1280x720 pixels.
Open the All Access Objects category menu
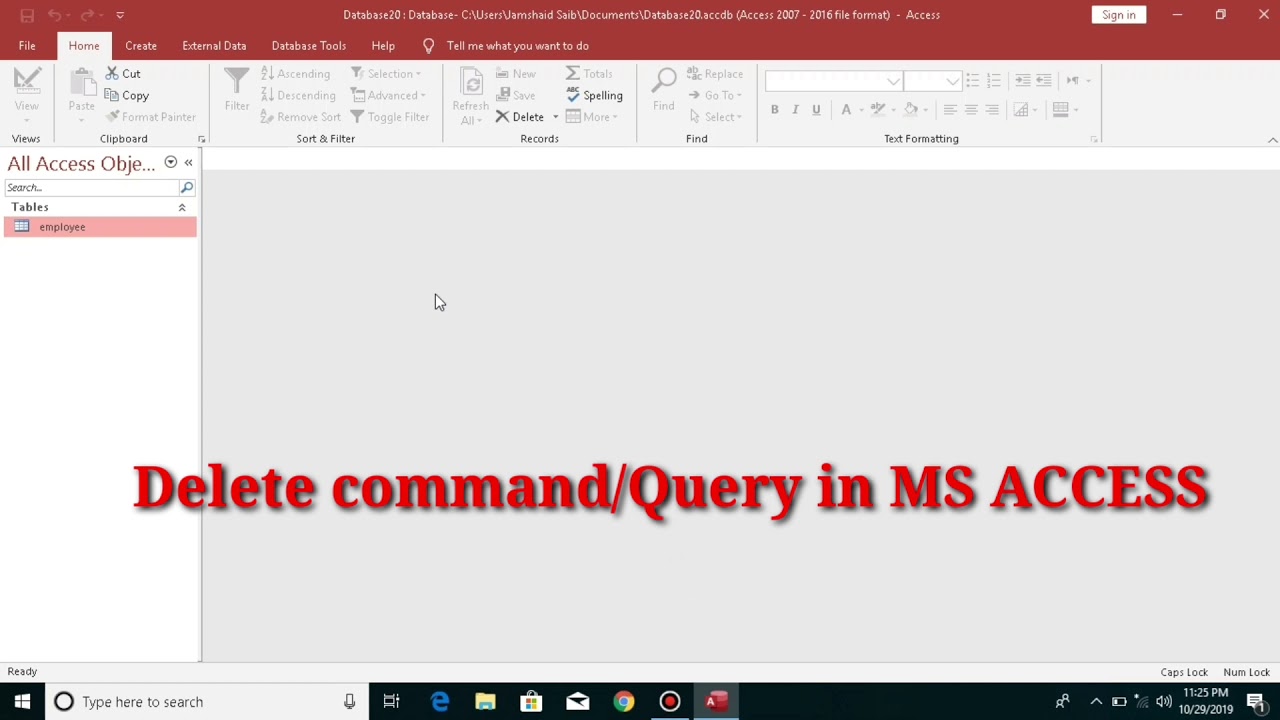(x=171, y=162)
